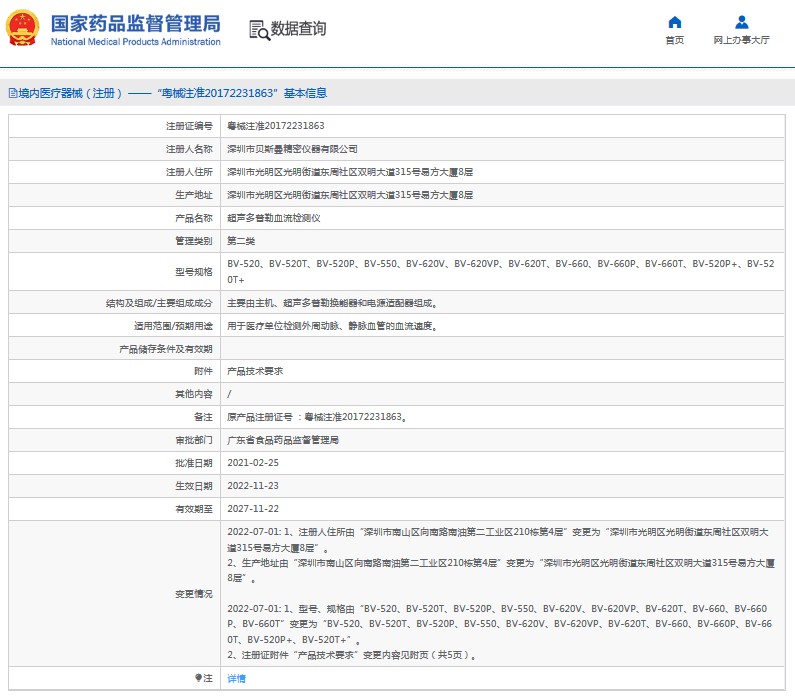Click product name 超声多普勒血流检测仪
Image resolution: width=795 pixels, height=699 pixels.
click(273, 218)
